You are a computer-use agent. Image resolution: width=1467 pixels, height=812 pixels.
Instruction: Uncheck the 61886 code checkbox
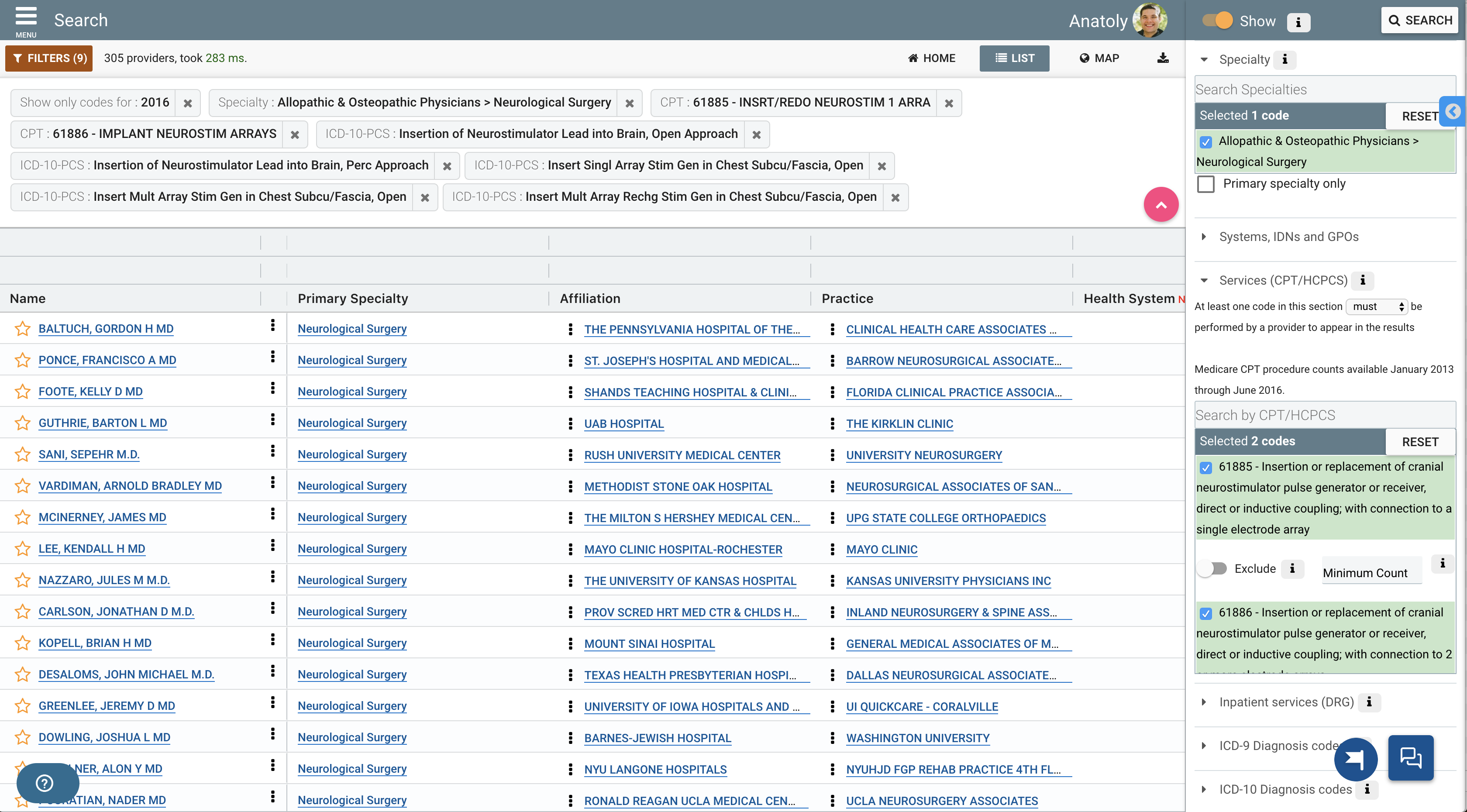[1205, 613]
